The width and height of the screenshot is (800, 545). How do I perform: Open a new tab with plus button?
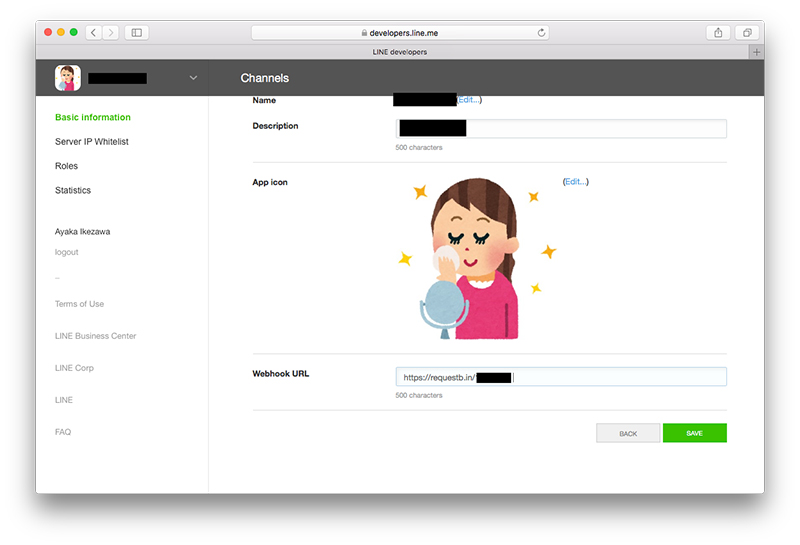coord(756,52)
